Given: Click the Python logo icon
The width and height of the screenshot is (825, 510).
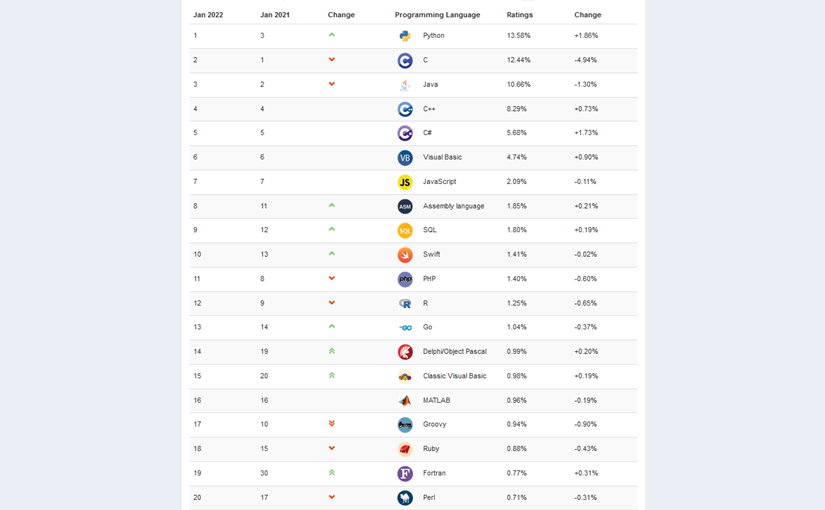Looking at the screenshot, I should point(405,36).
